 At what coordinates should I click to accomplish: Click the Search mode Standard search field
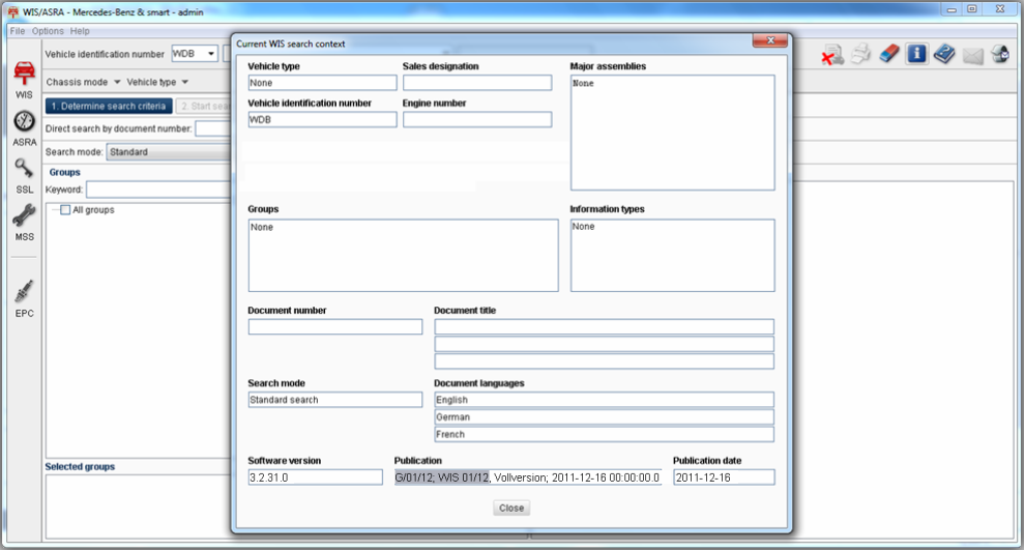pos(335,399)
